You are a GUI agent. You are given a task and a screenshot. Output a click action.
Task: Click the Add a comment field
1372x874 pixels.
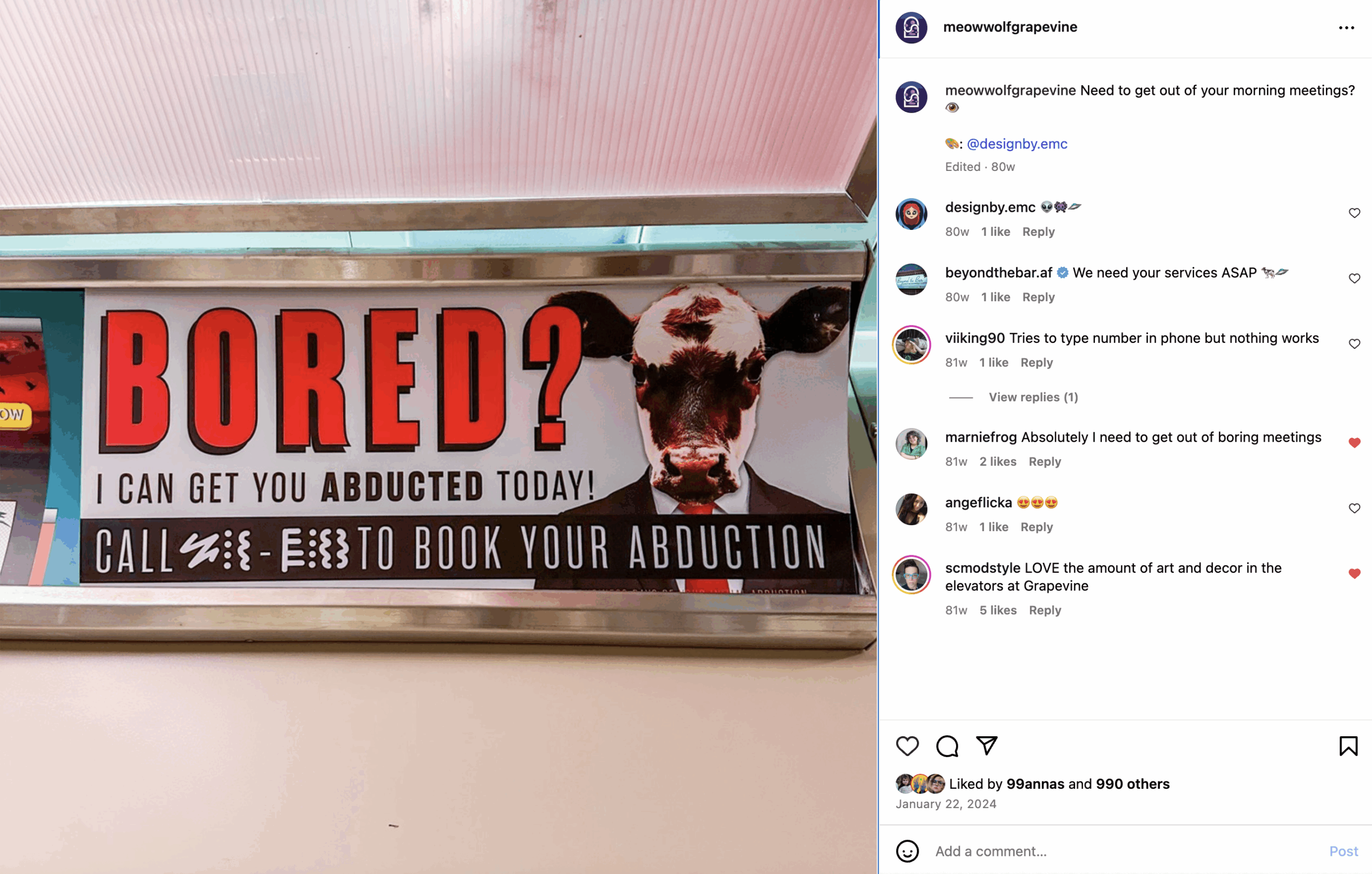[x=1125, y=850]
